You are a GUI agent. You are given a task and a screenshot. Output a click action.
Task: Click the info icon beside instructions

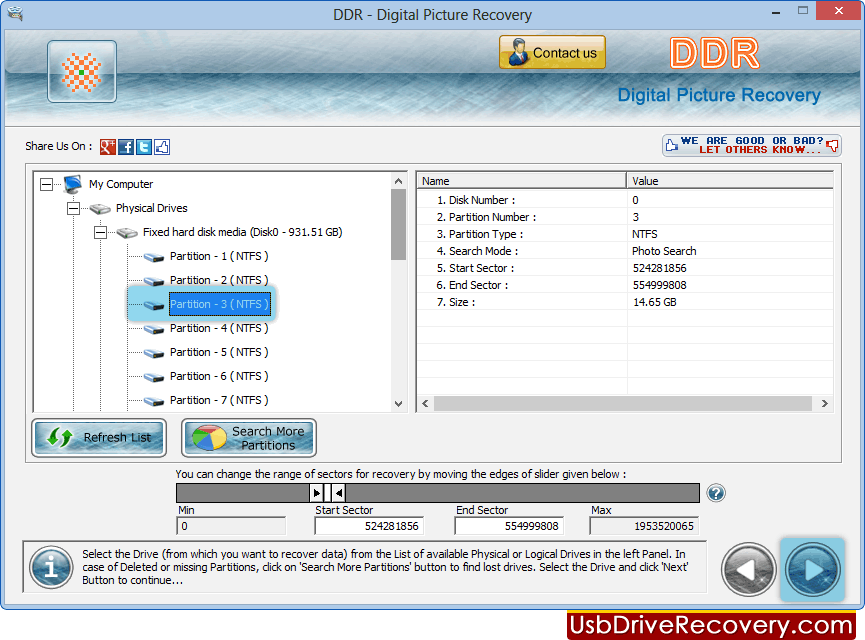[x=51, y=567]
